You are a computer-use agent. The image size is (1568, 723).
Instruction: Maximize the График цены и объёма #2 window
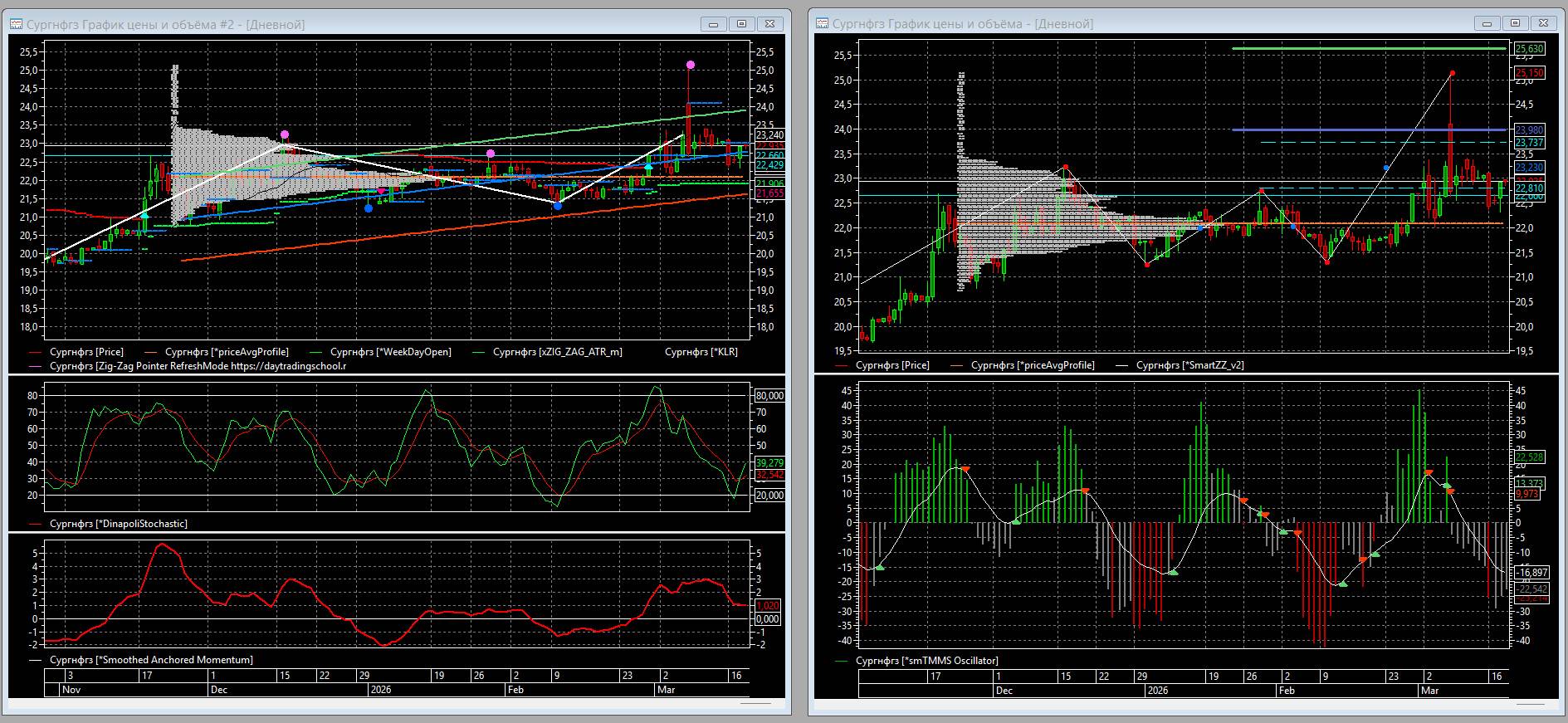coord(741,24)
